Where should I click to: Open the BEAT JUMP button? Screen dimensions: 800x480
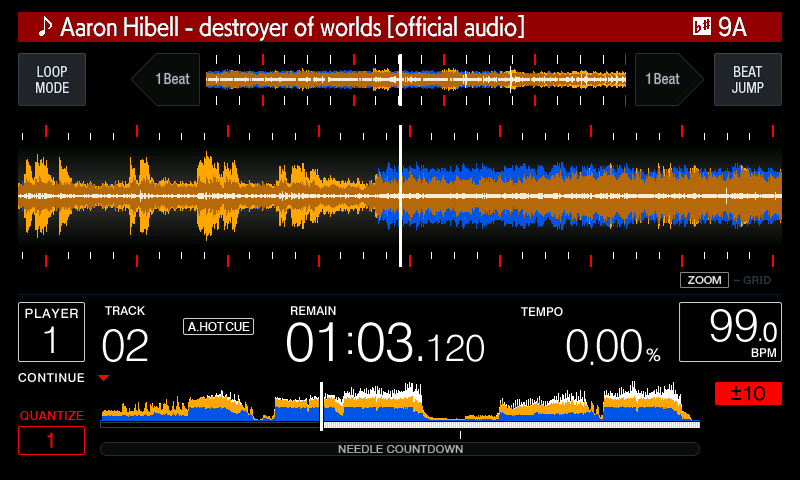[x=747, y=80]
